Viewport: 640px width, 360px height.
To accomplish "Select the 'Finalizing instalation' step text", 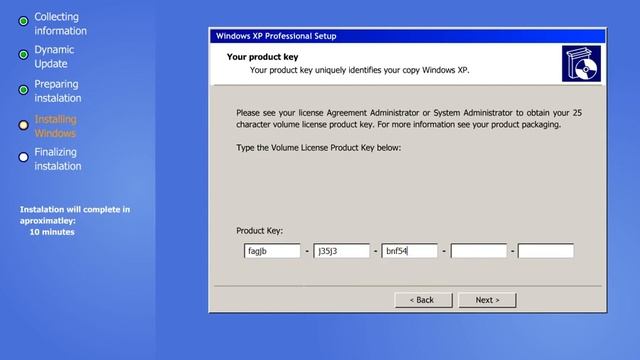I will [58, 159].
